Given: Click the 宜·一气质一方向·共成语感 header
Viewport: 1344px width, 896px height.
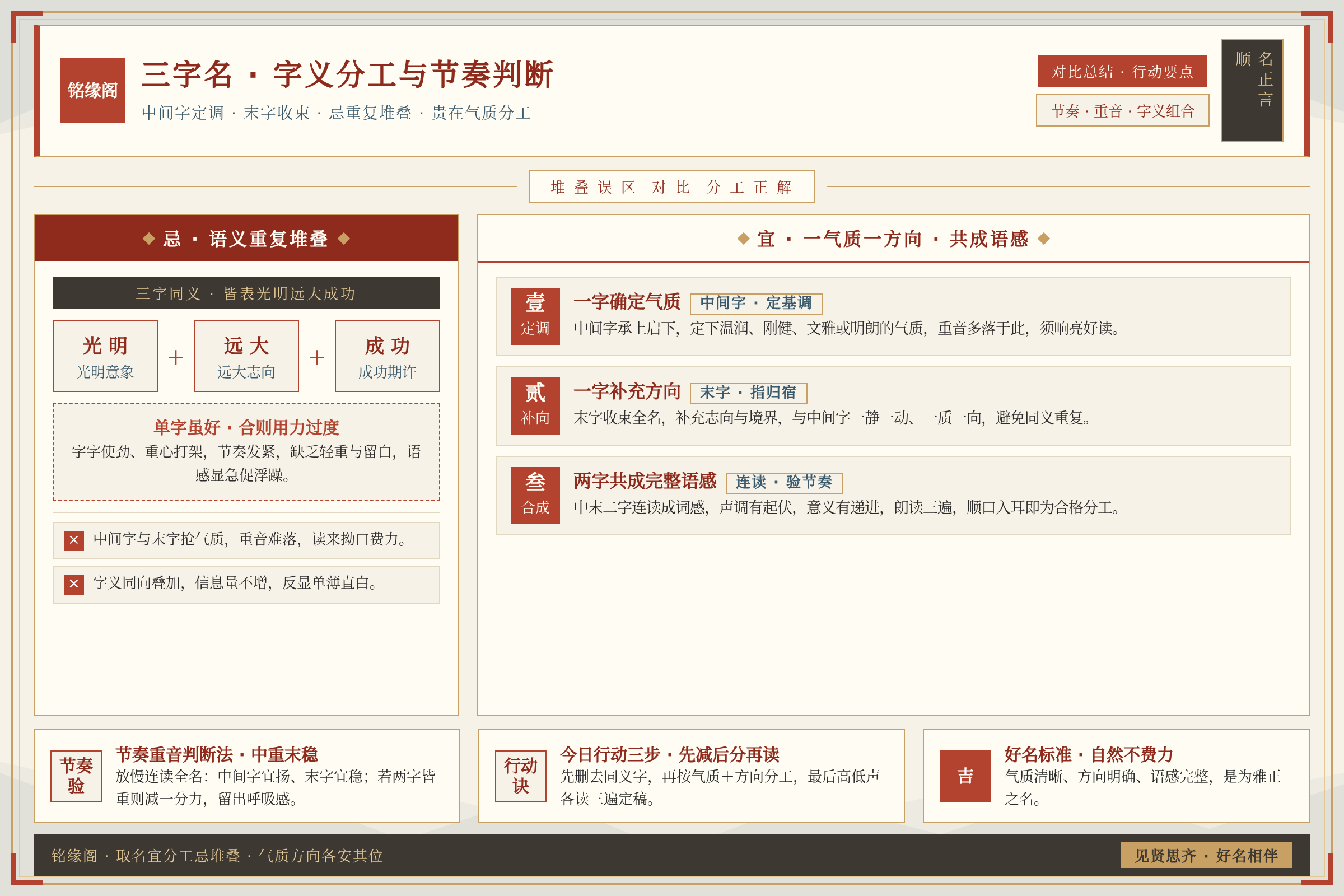Looking at the screenshot, I should (x=893, y=239).
